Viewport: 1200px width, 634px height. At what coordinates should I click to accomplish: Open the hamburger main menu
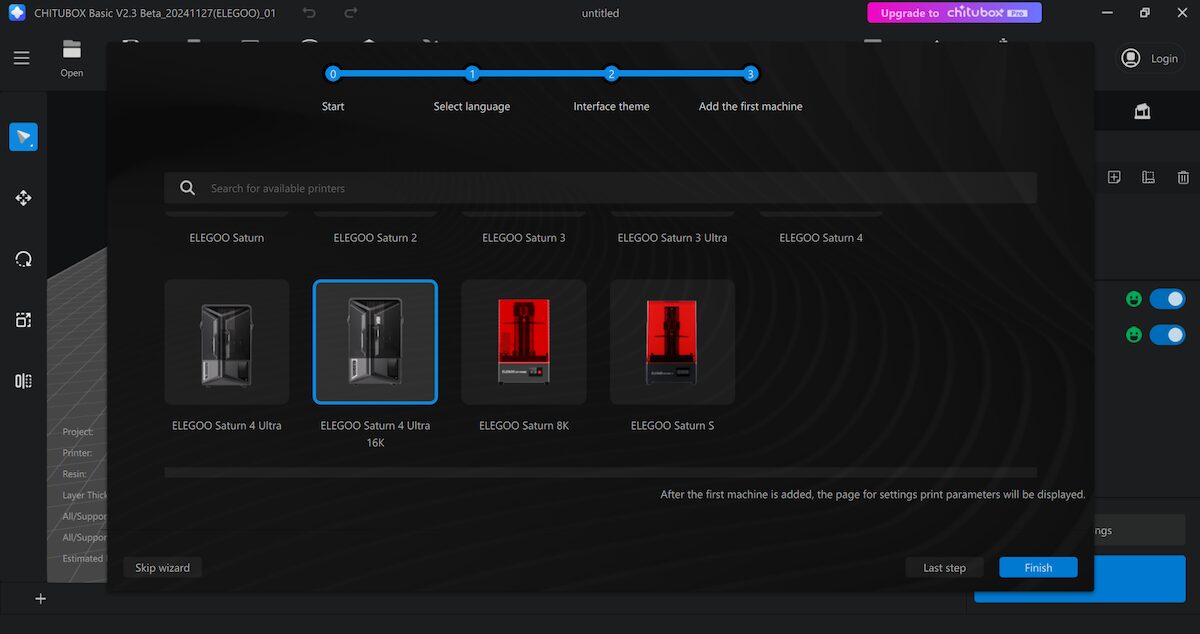tap(22, 58)
